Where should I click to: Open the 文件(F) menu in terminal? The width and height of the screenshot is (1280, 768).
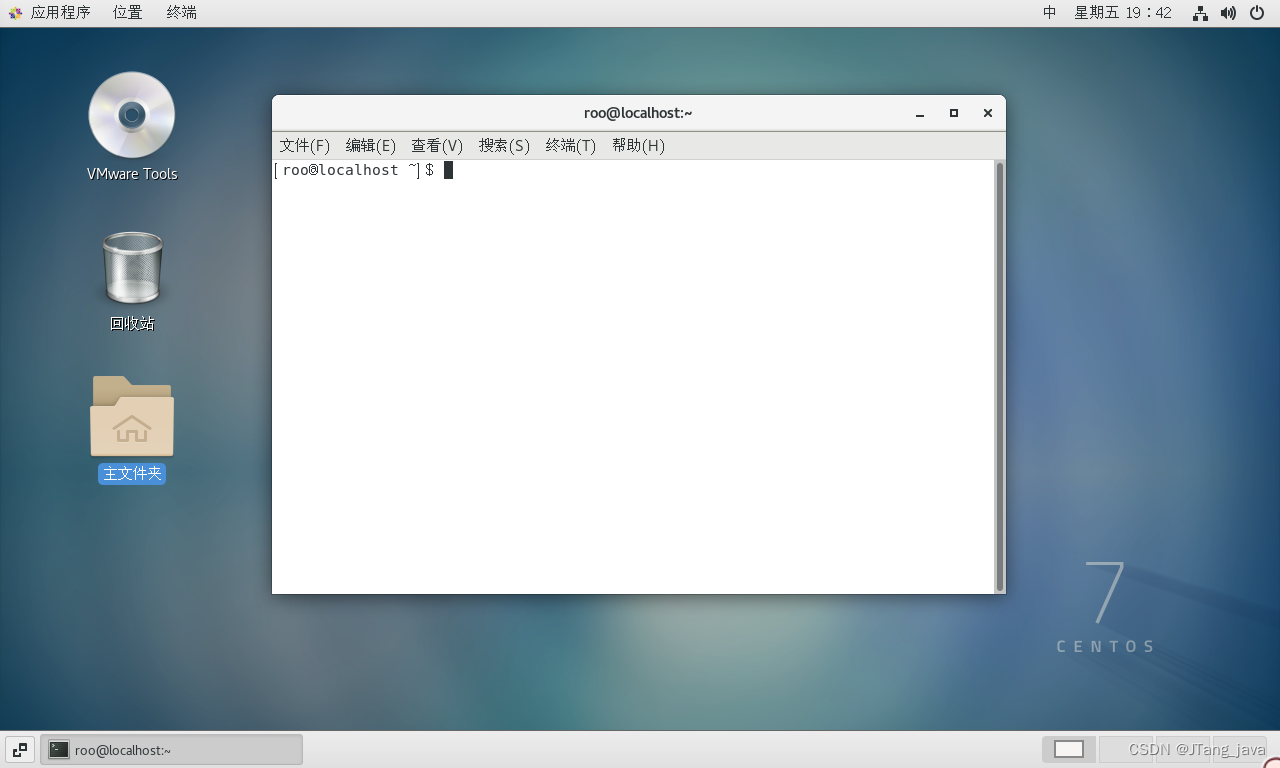click(x=305, y=145)
